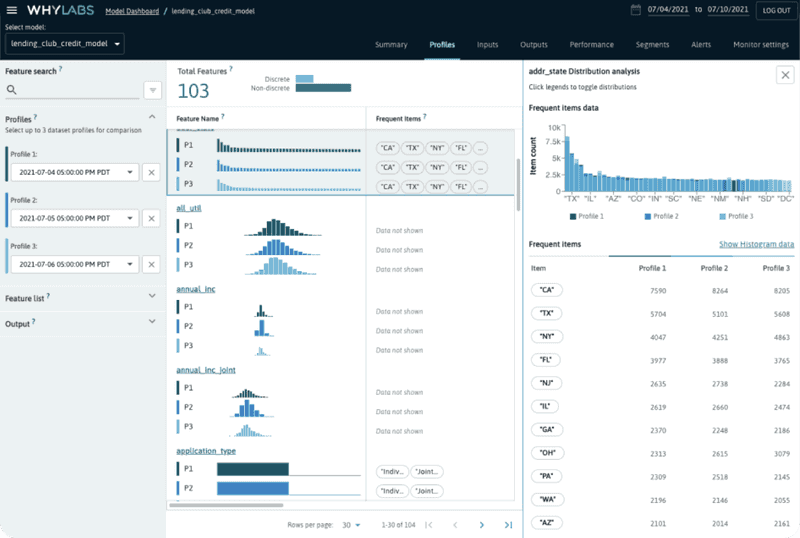Go to the next page of features

click(x=481, y=524)
